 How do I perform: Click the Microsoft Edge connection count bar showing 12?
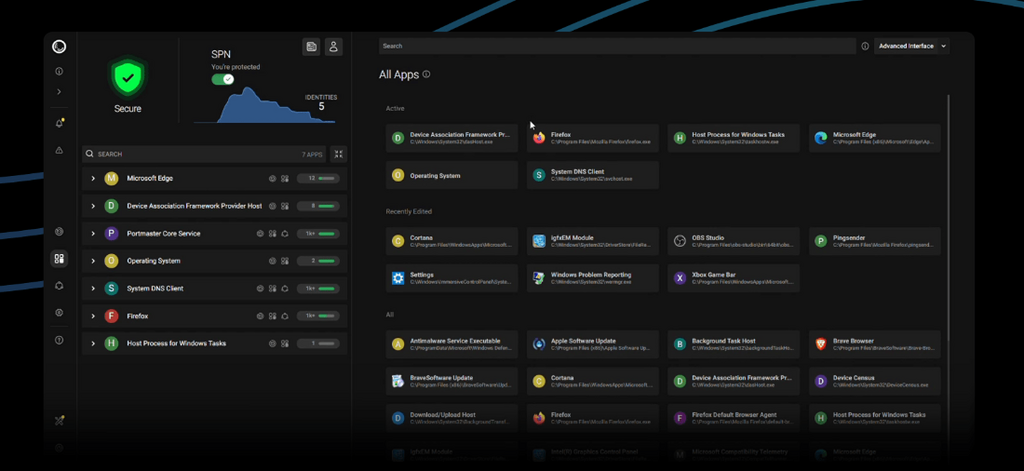click(318, 178)
